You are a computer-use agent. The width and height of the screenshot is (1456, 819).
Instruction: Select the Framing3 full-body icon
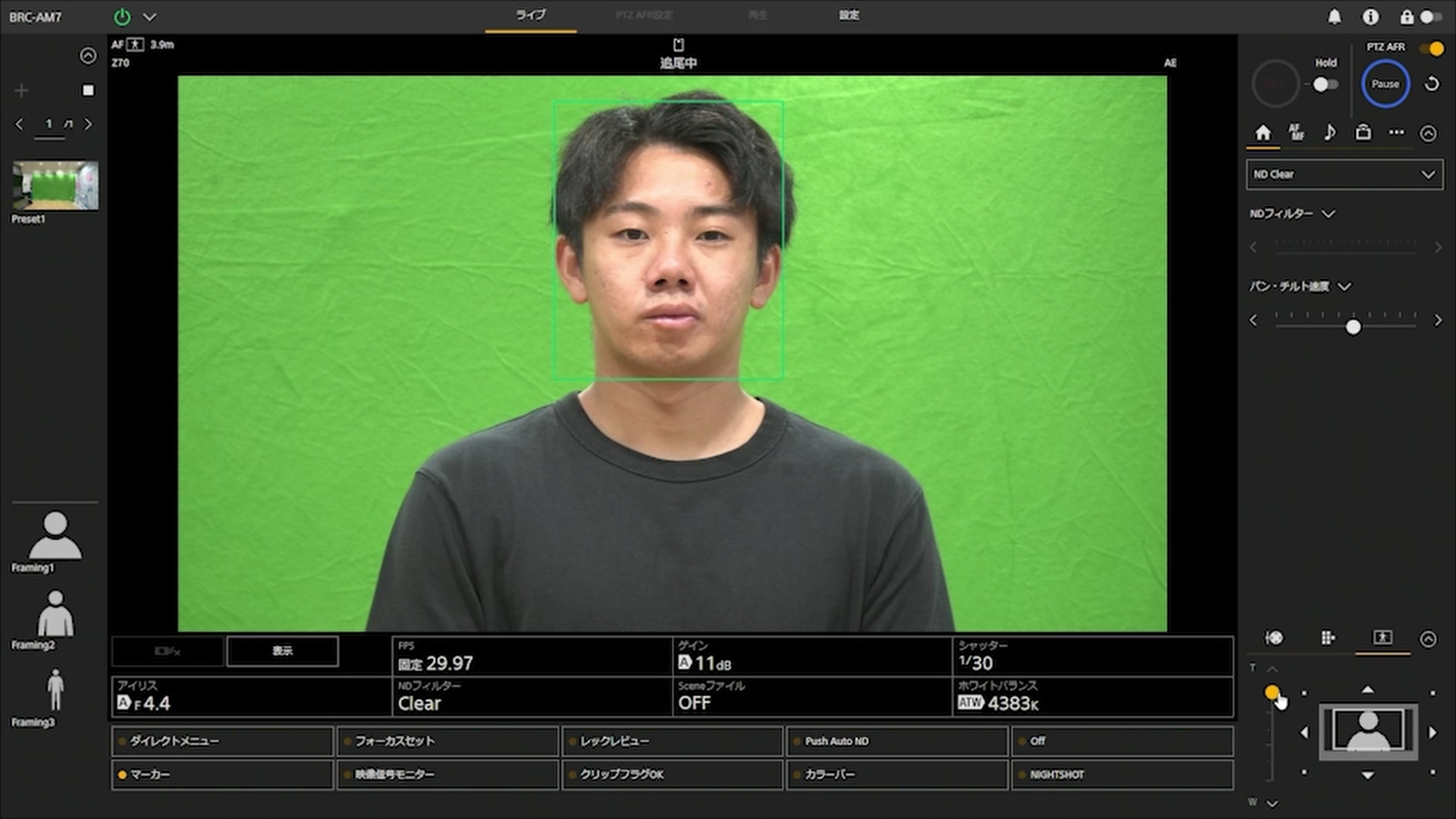pos(55,690)
